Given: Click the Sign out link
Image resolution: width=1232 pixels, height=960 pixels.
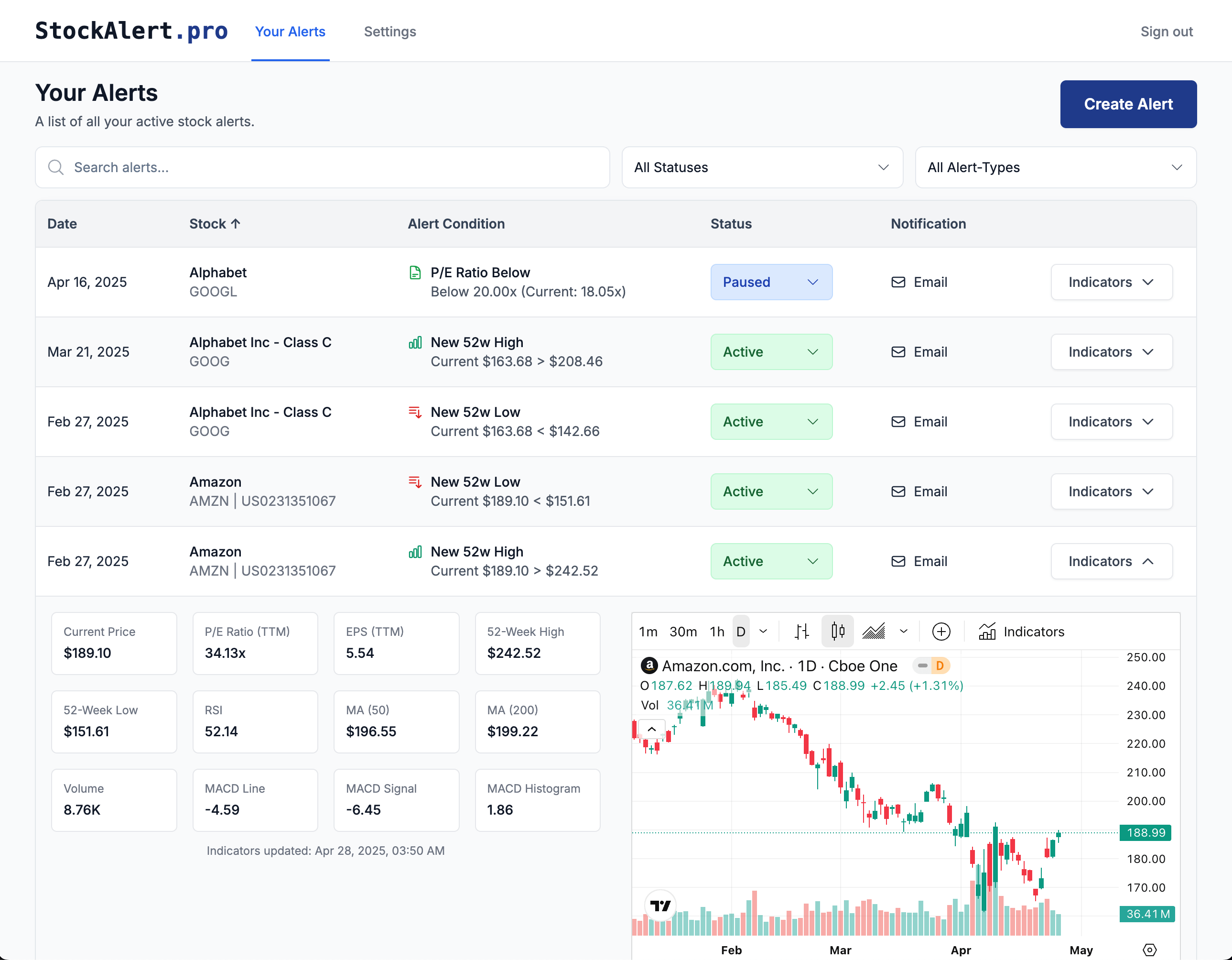Looking at the screenshot, I should pyautogui.click(x=1167, y=32).
